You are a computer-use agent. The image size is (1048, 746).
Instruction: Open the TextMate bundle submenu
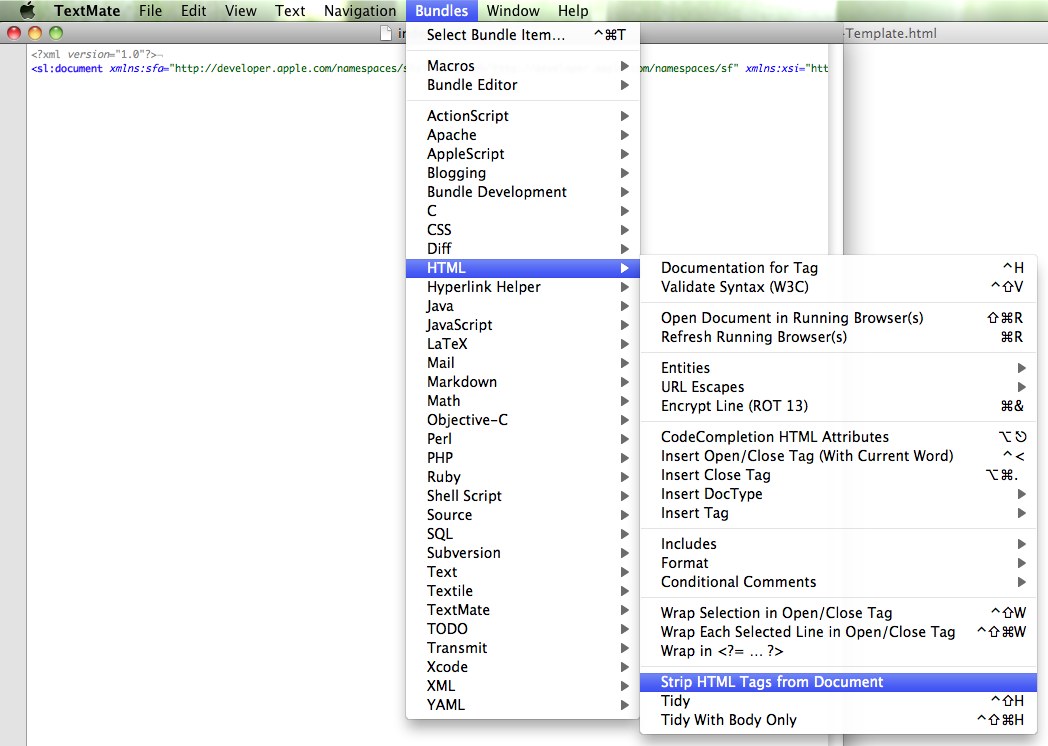coord(523,610)
